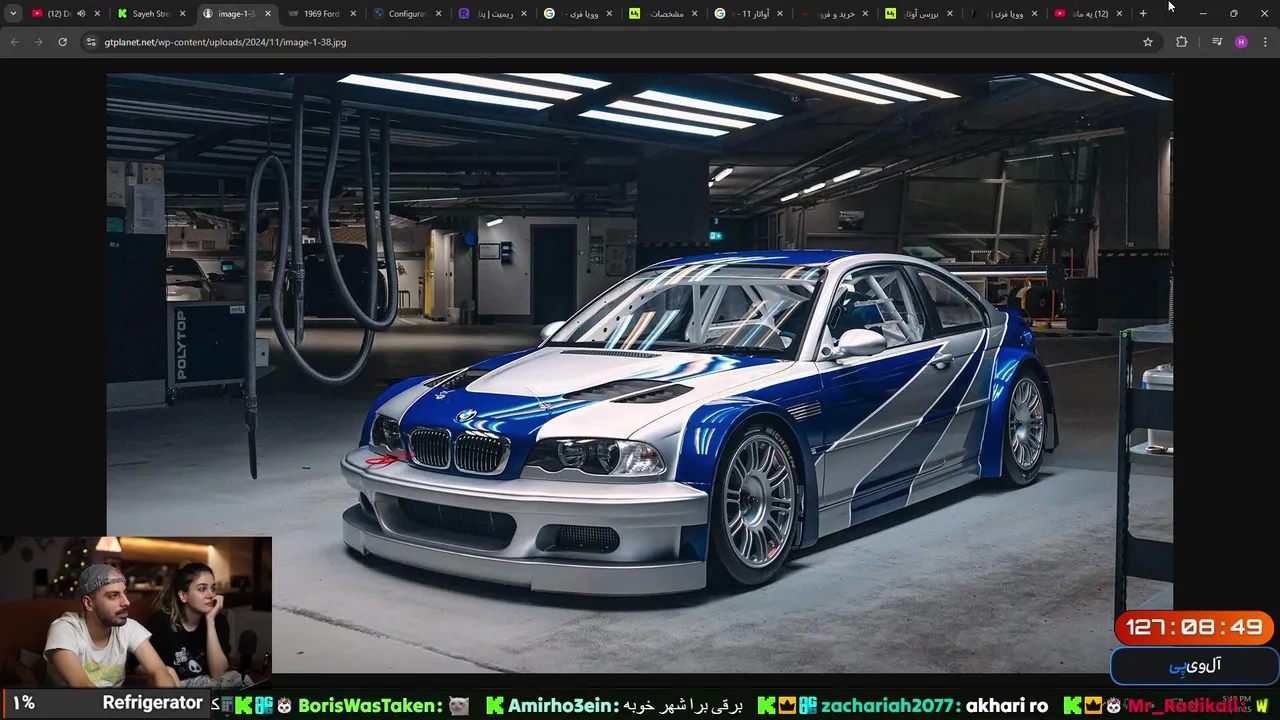Open the خريد و فرو tab
The width and height of the screenshot is (1280, 720).
click(x=832, y=14)
